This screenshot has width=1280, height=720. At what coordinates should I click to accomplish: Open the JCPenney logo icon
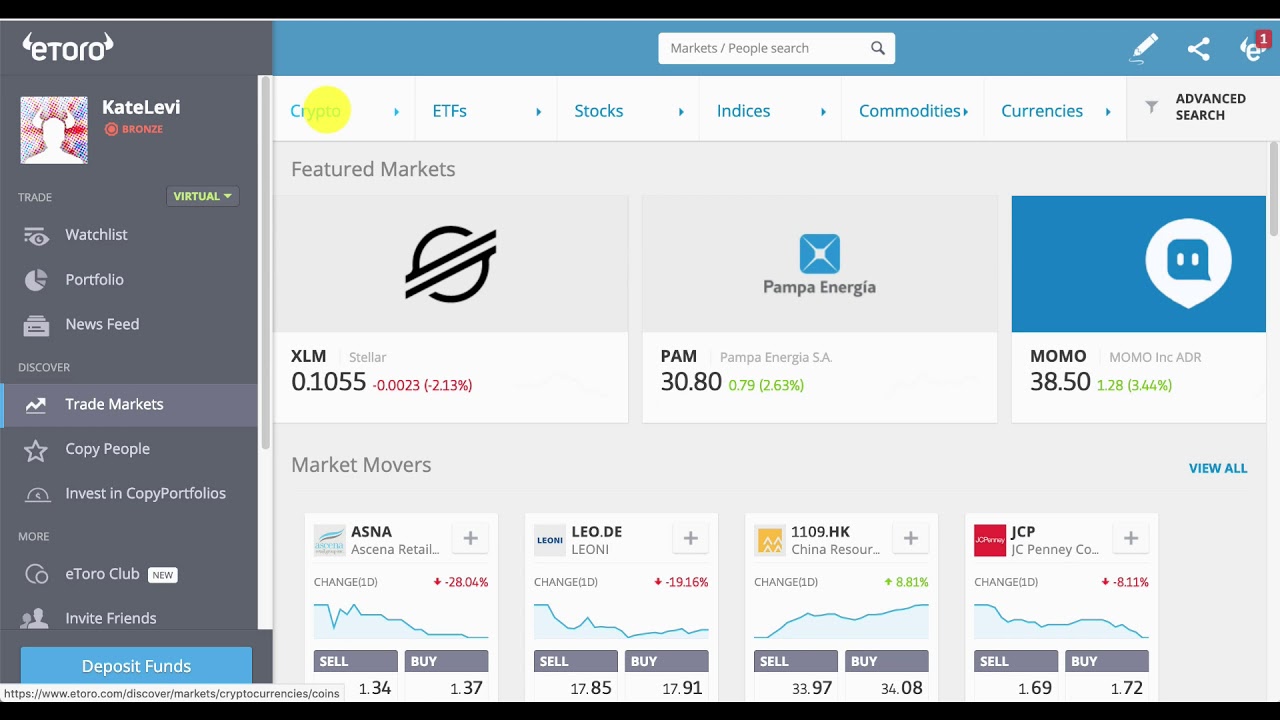(x=990, y=540)
